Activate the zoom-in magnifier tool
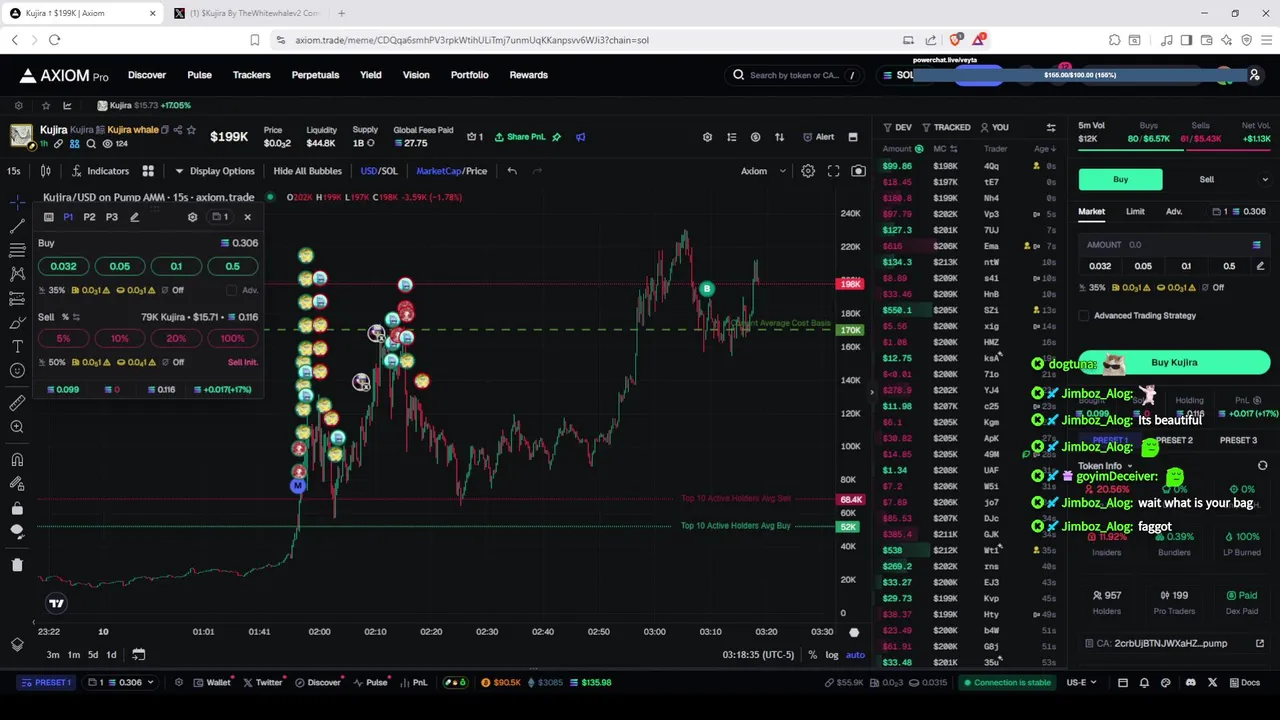 click(17, 427)
